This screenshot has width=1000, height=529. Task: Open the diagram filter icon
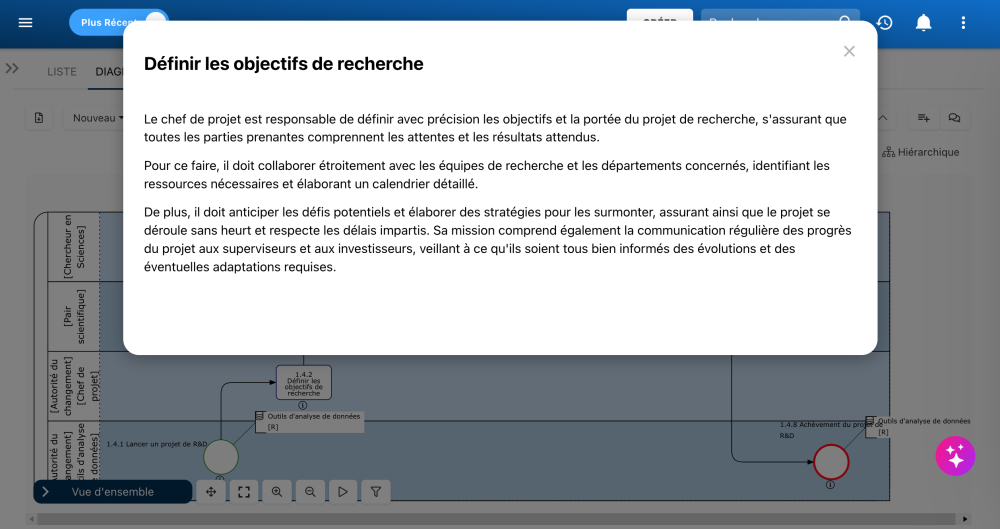376,492
